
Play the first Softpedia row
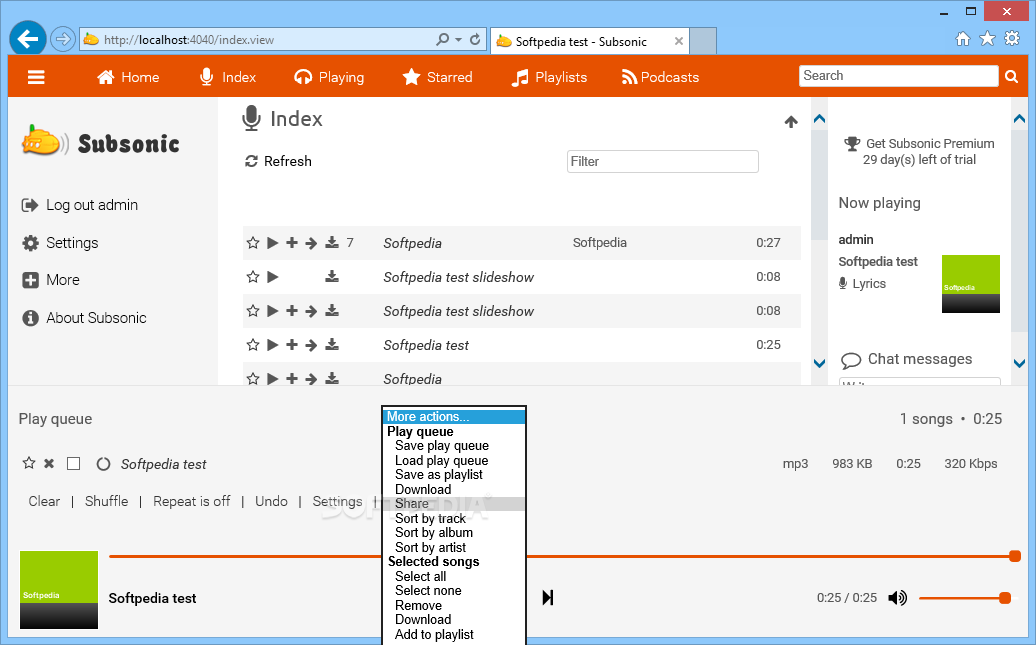point(272,243)
